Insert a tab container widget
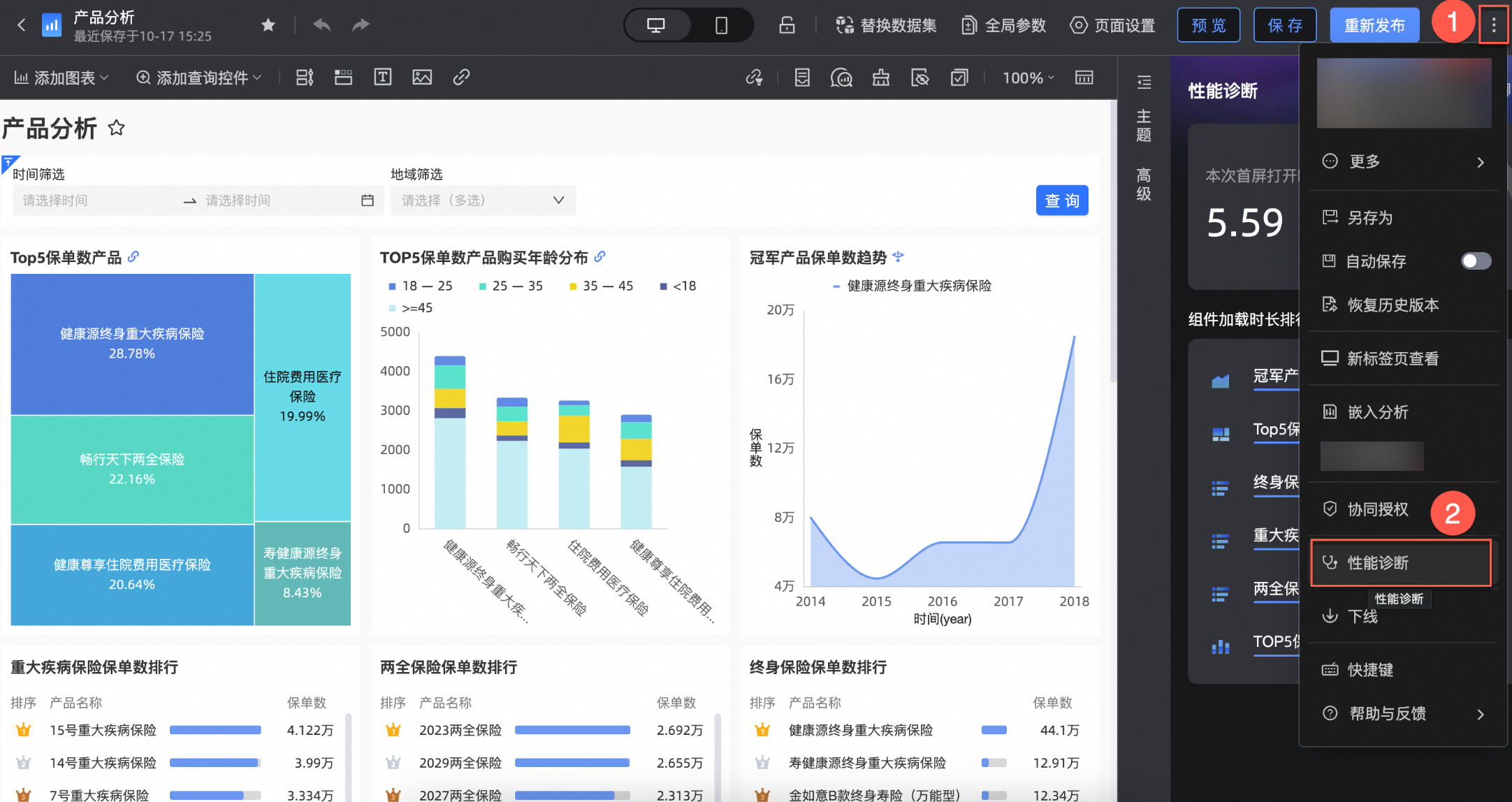Image resolution: width=1512 pixels, height=802 pixels. click(343, 78)
